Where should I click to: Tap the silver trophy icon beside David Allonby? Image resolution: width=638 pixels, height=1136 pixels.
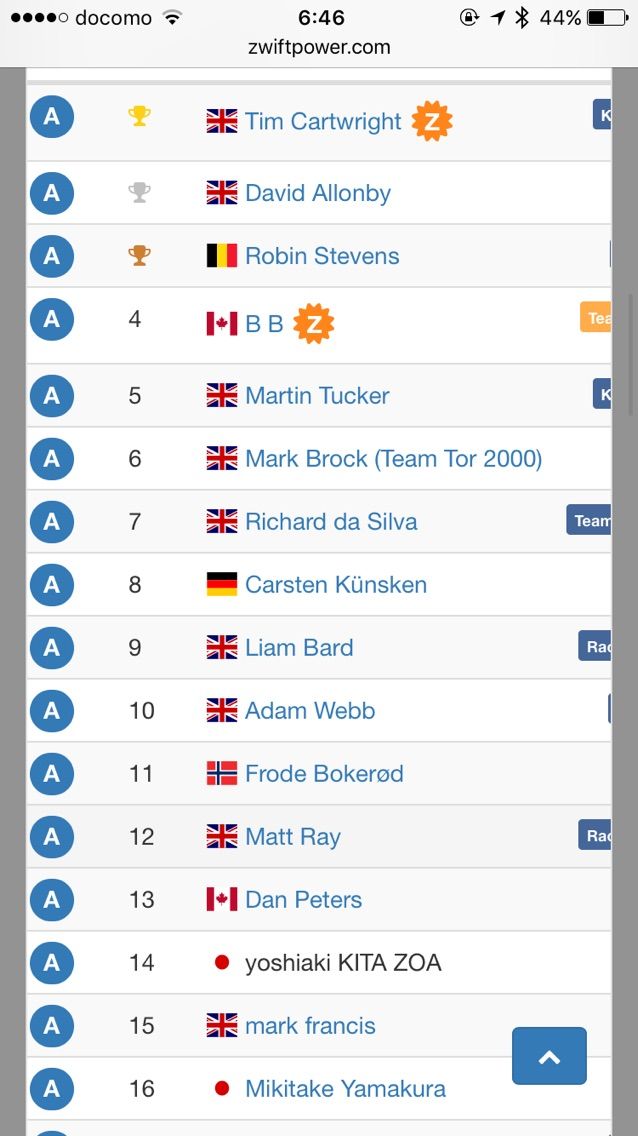tap(139, 192)
